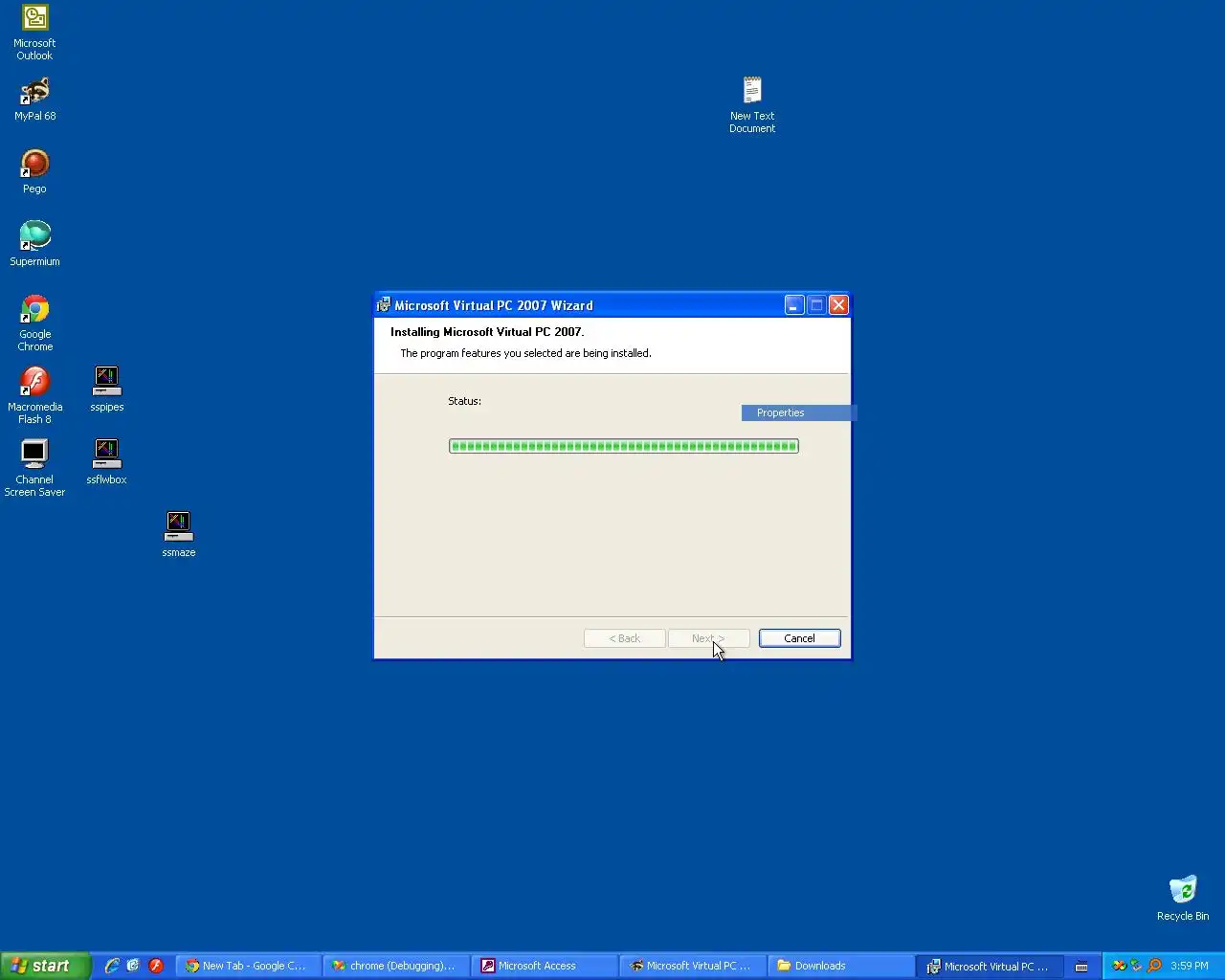Click the disabled Next button in the wizard
Screen dimensions: 1225x980
pyautogui.click(x=708, y=638)
